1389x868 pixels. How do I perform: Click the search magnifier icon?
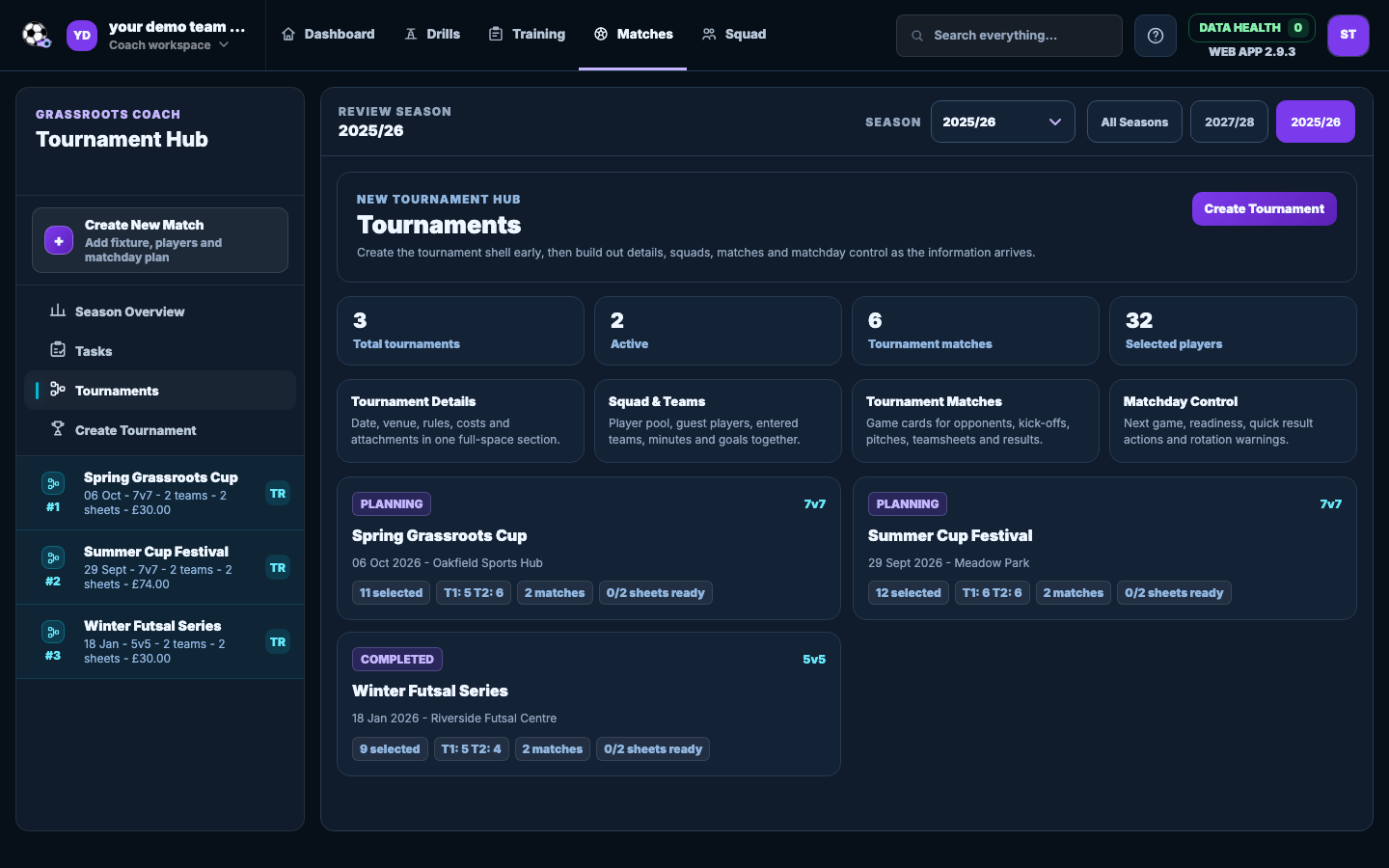tap(917, 36)
